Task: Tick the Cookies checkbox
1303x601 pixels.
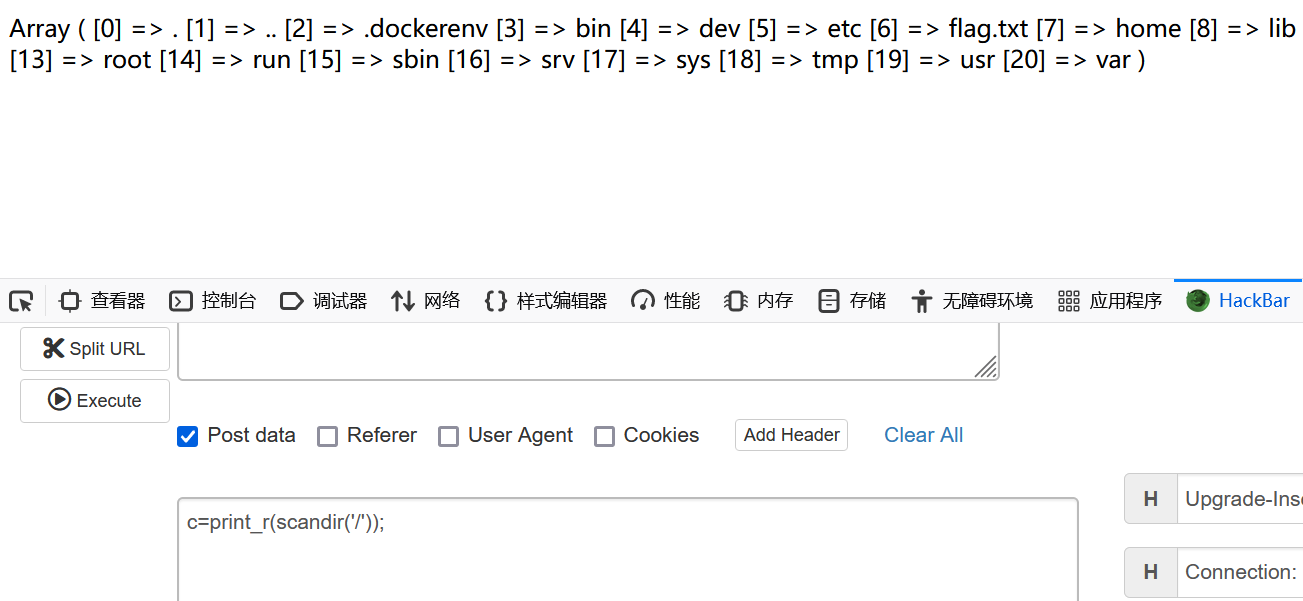Action: tap(604, 436)
